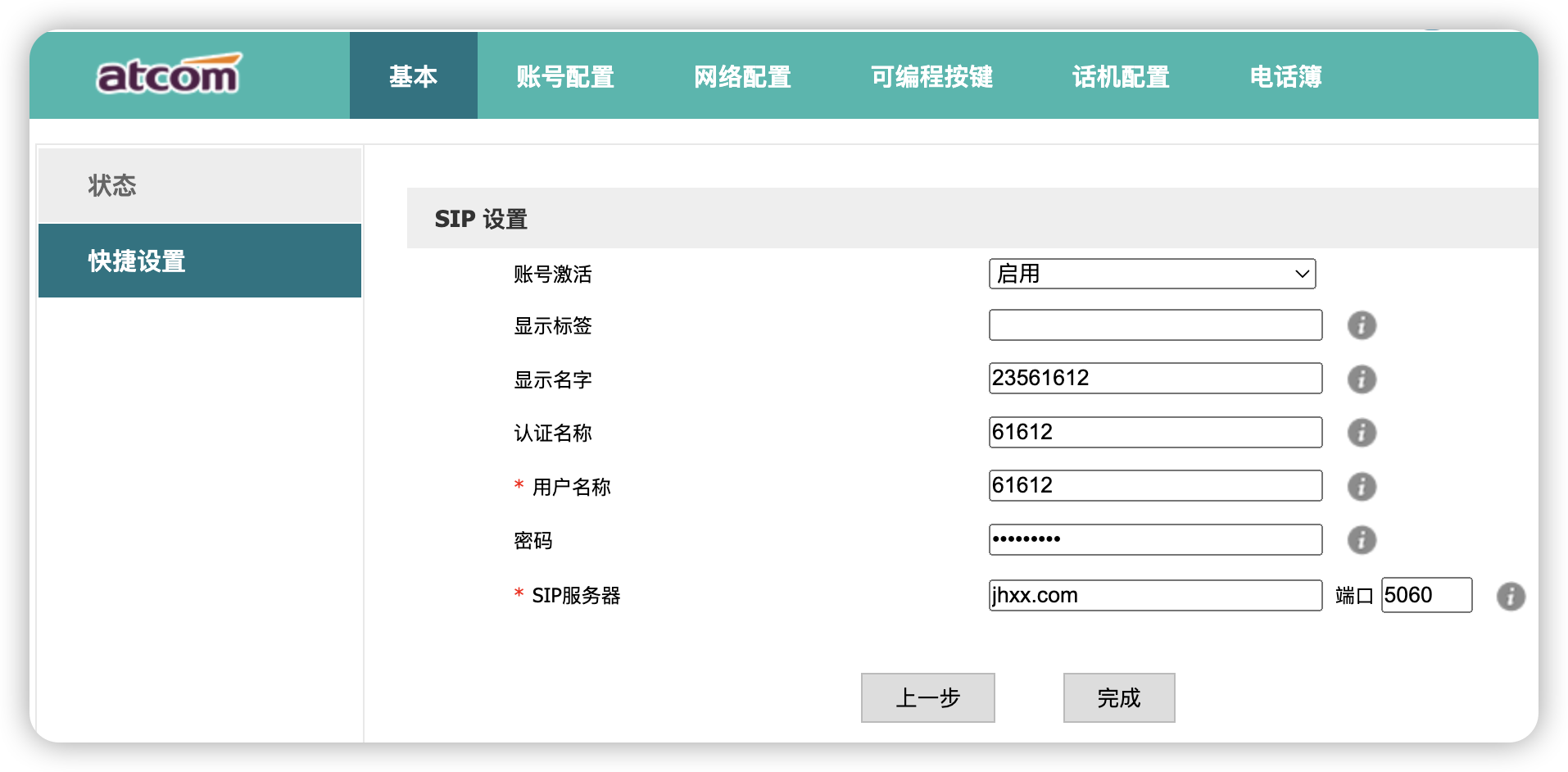The image size is (1568, 772).
Task: Open the 网络配置 tab
Action: click(x=742, y=76)
